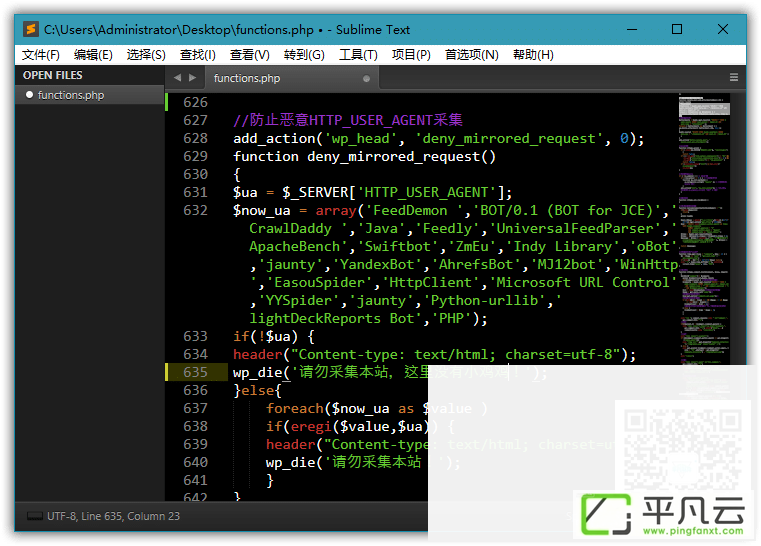The image size is (761, 546).
Task: Open the 选择(S) menu
Action: point(146,55)
